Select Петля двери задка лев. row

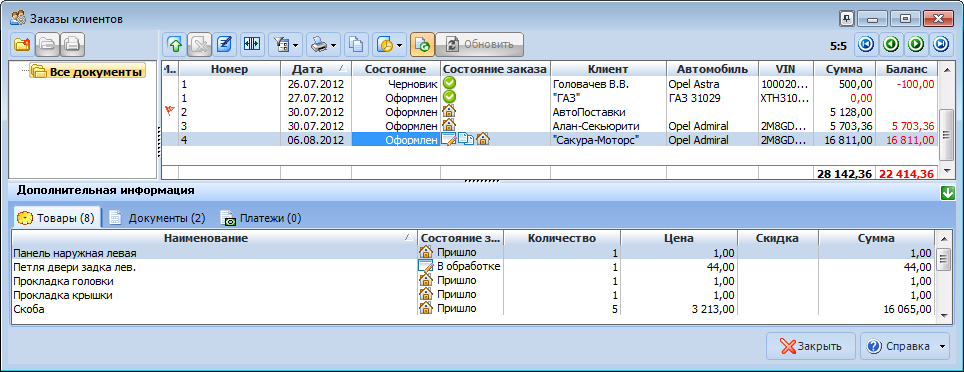coord(473,267)
